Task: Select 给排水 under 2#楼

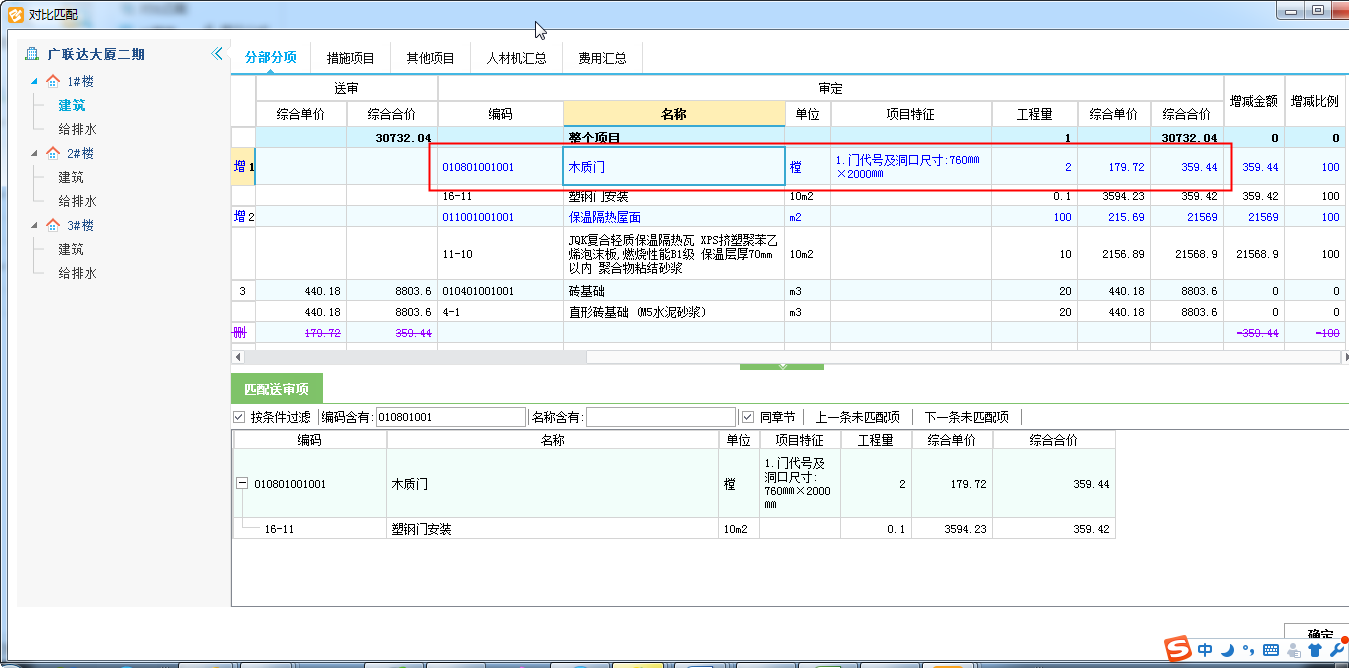Action: tap(77, 201)
